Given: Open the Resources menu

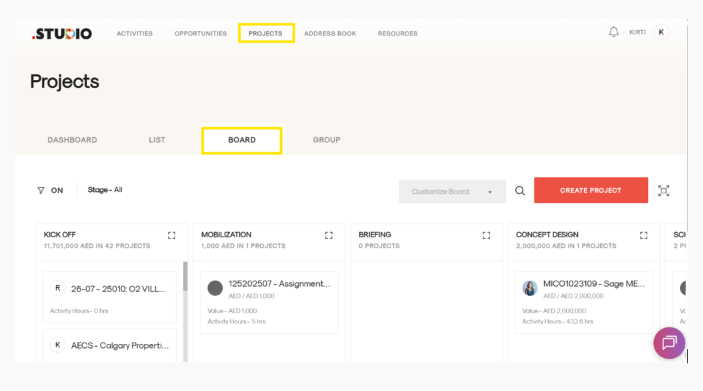Looking at the screenshot, I should (x=397, y=34).
